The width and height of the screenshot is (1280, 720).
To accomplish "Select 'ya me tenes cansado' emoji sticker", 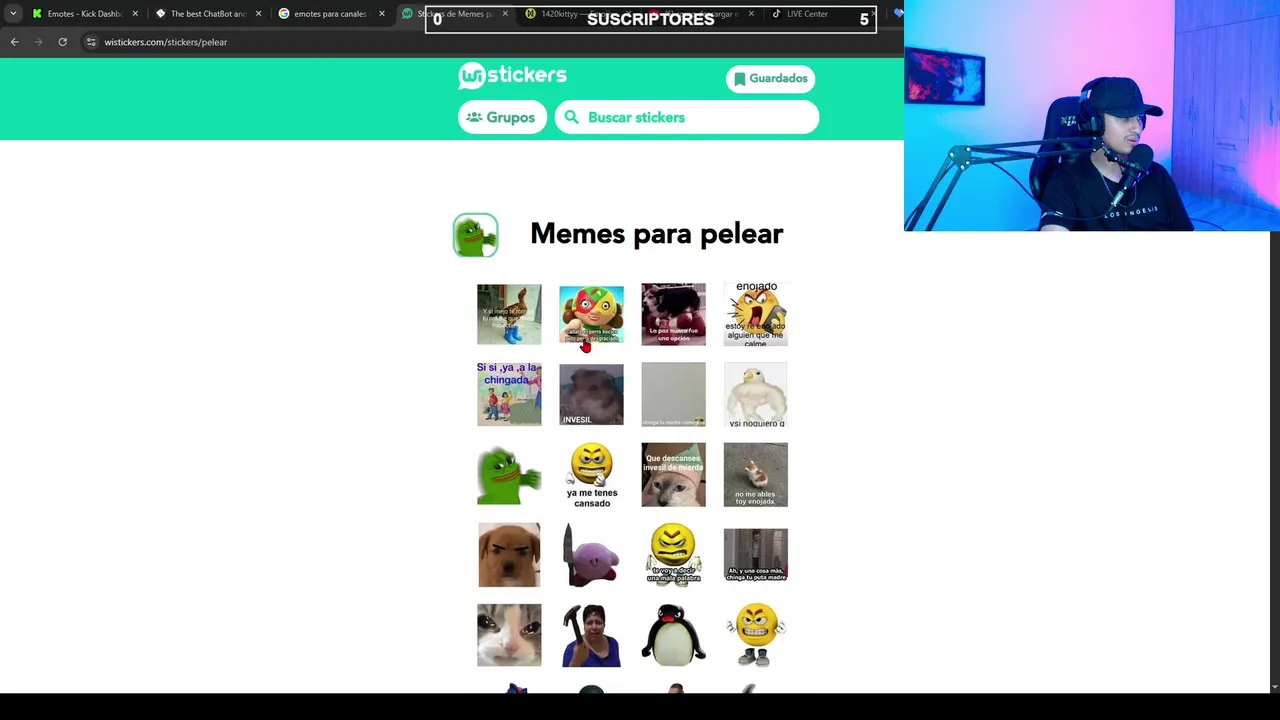I will click(x=591, y=474).
